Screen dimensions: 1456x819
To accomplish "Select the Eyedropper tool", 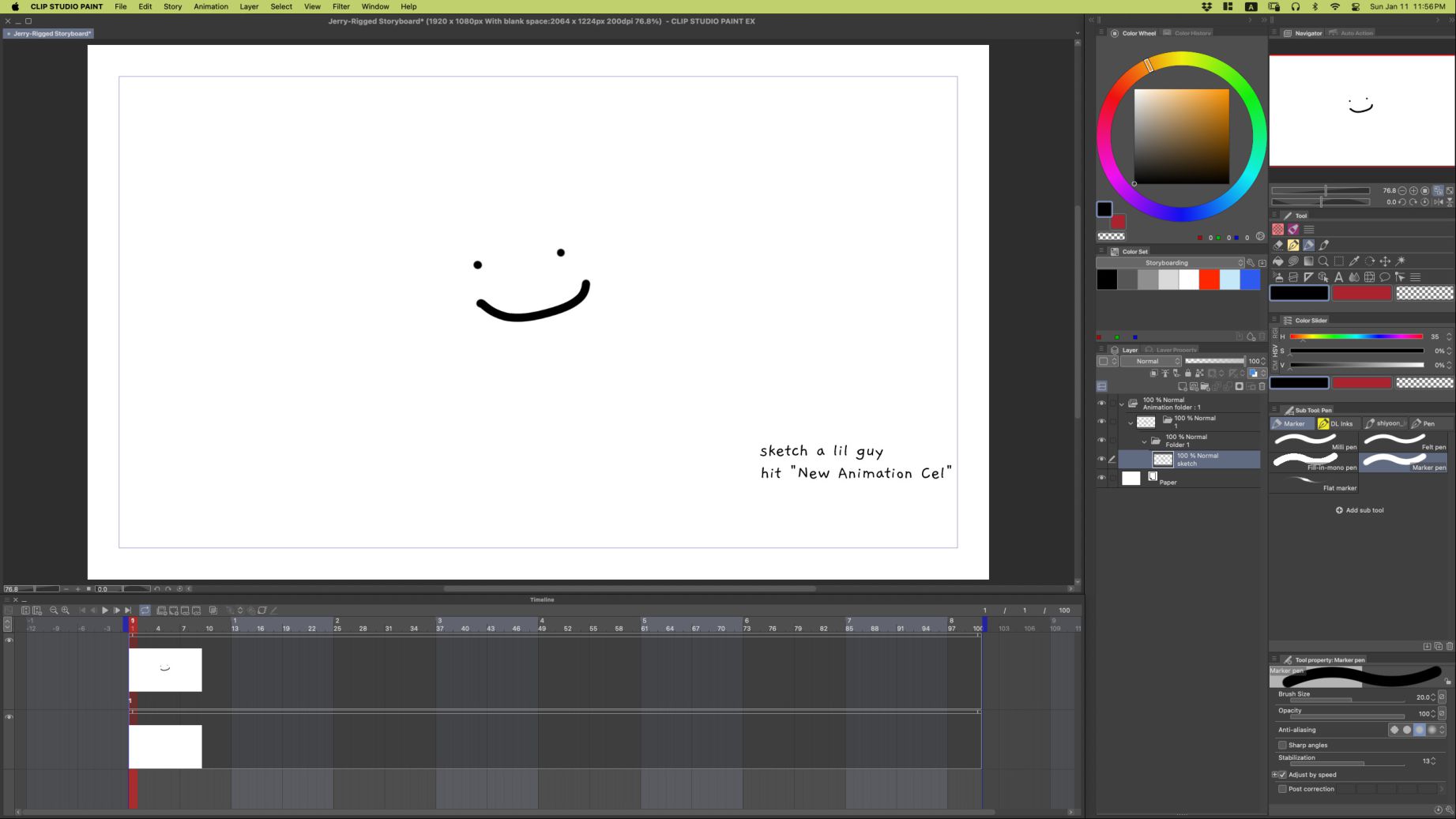I will [1354, 261].
